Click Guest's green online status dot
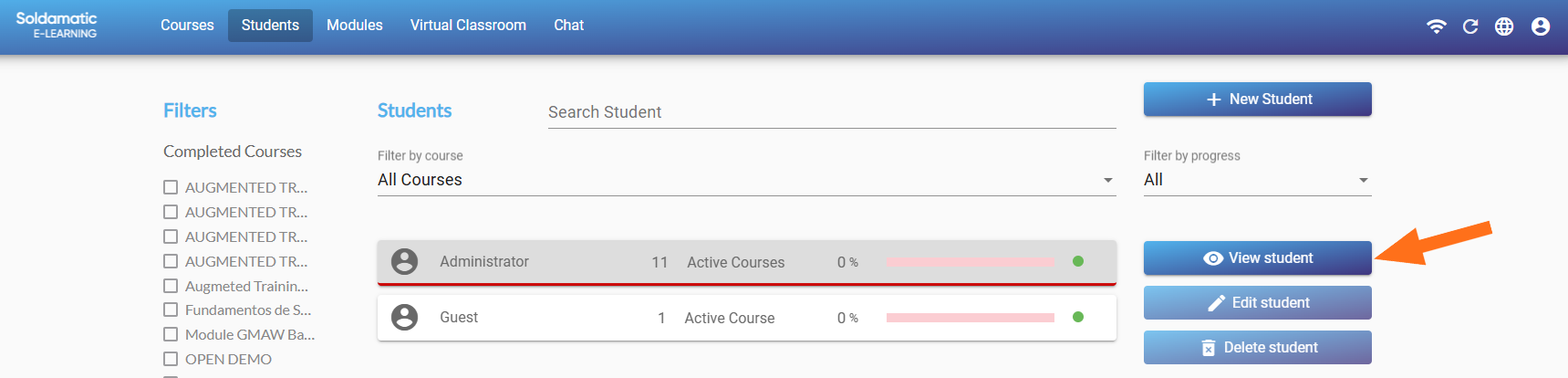Image resolution: width=1568 pixels, height=378 pixels. click(x=1078, y=318)
